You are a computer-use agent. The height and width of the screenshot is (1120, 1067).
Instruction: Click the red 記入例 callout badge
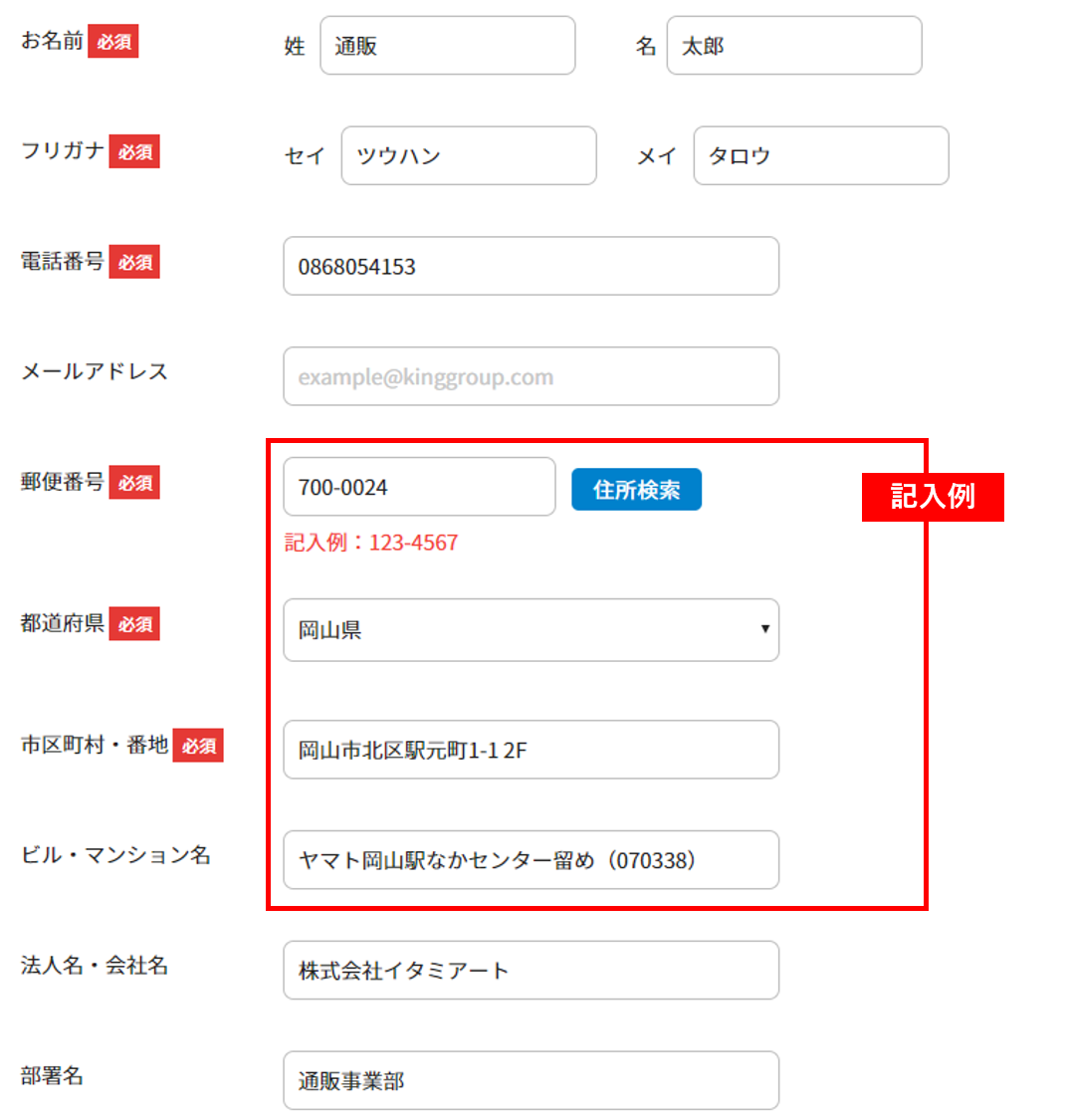click(x=933, y=497)
